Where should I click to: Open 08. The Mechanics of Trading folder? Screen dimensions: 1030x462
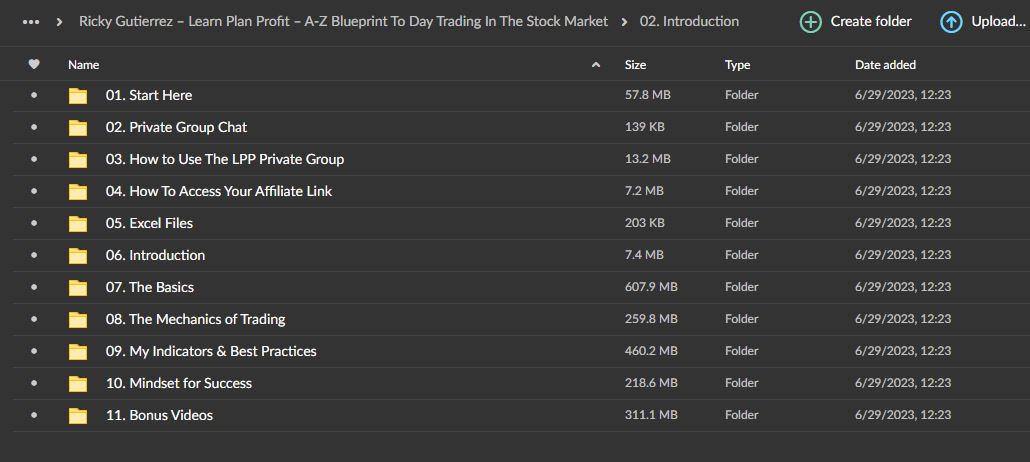[x=195, y=319]
